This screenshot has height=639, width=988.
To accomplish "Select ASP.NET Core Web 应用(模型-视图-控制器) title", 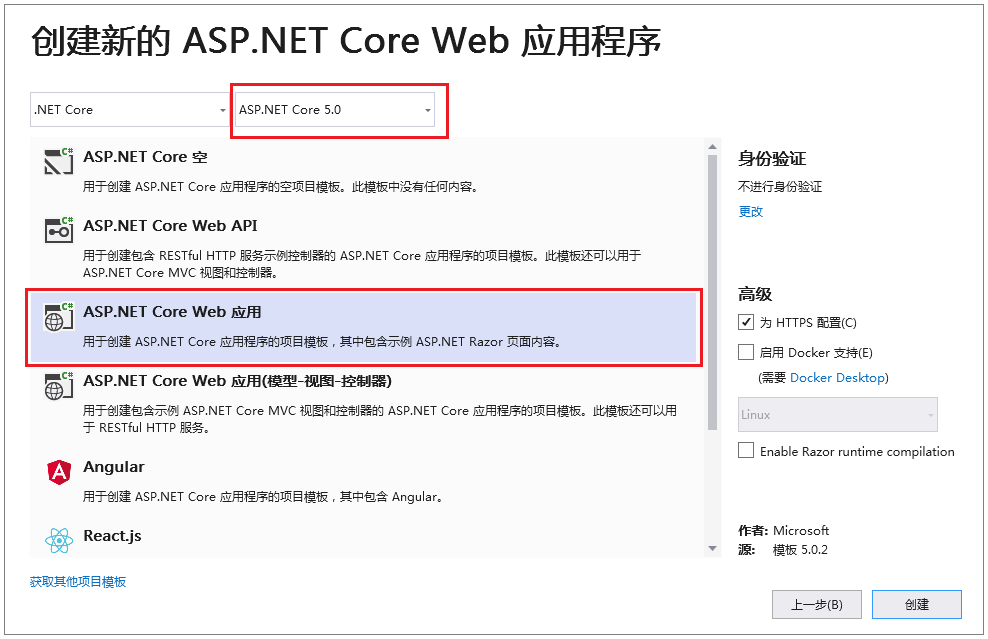I will pos(238,381).
